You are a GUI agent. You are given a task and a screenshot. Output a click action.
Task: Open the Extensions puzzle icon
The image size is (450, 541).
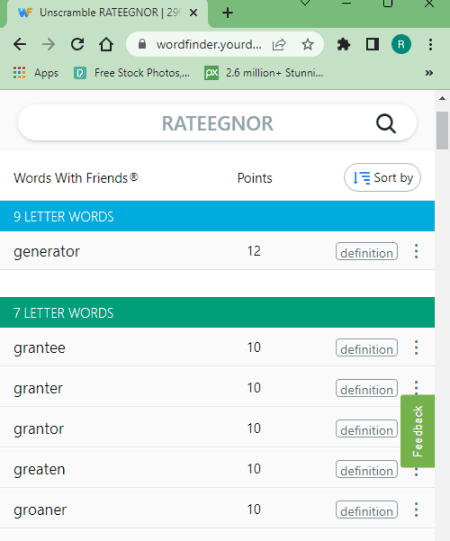click(343, 45)
